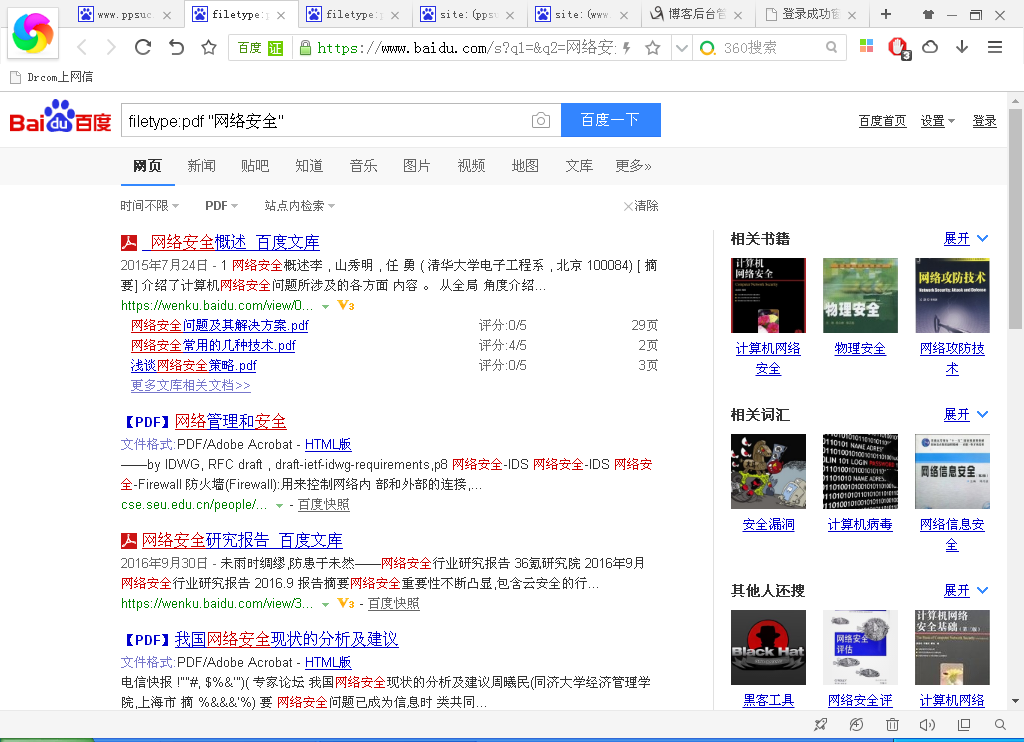Viewport: 1024px width, 742px height.
Task: Open the 设置 dropdown in the header
Action: pos(938,121)
